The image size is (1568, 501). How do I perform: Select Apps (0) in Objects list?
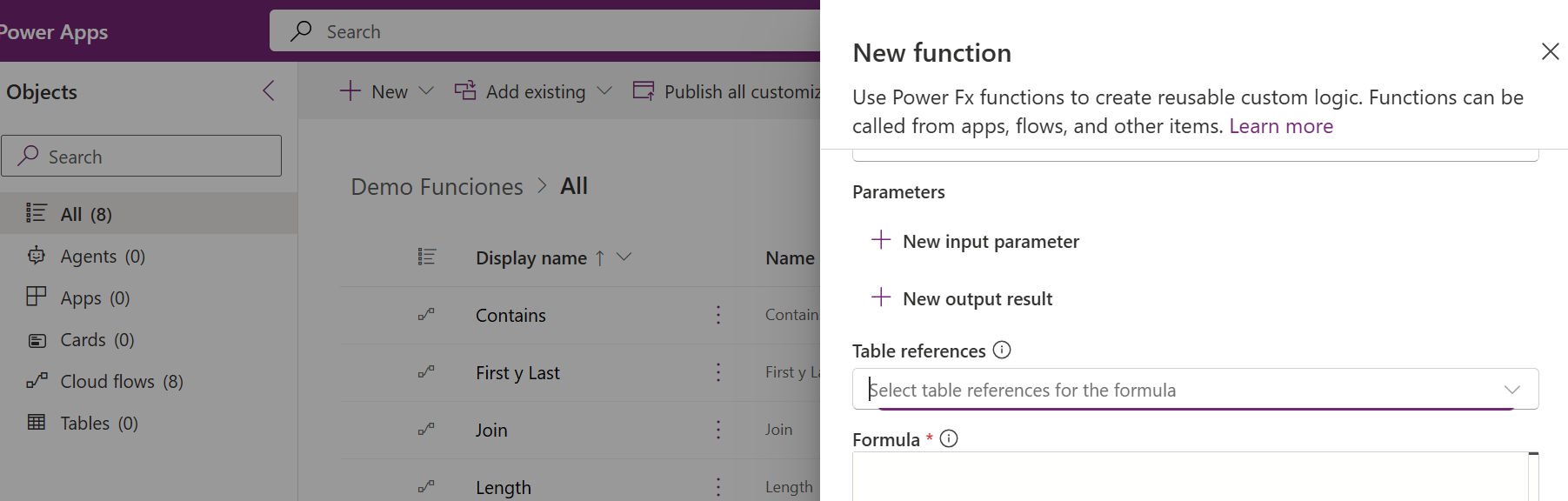148,297
